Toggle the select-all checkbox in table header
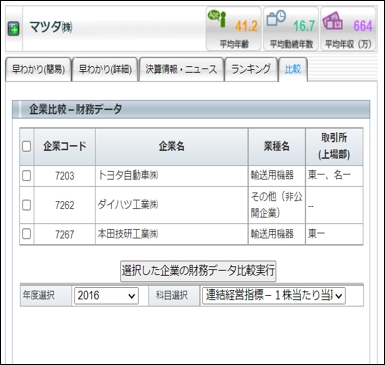385x365 pixels. pyautogui.click(x=27, y=146)
